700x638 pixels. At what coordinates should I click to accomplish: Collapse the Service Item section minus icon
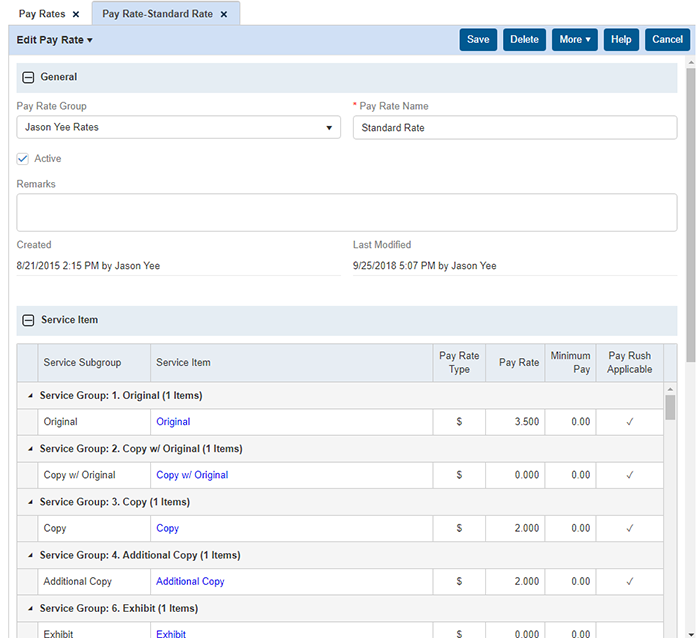[28, 321]
